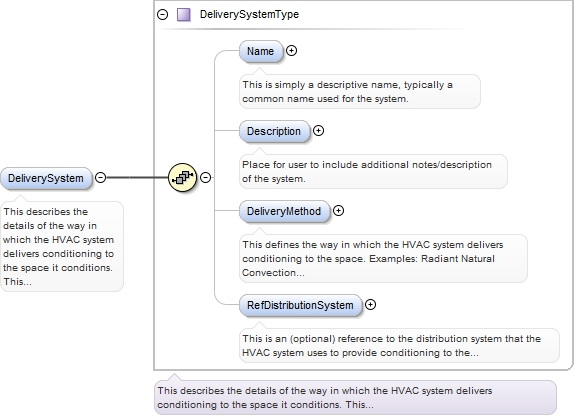Select the DeliveryMethod element node
Viewport: 575px width, 418px height.
284,212
